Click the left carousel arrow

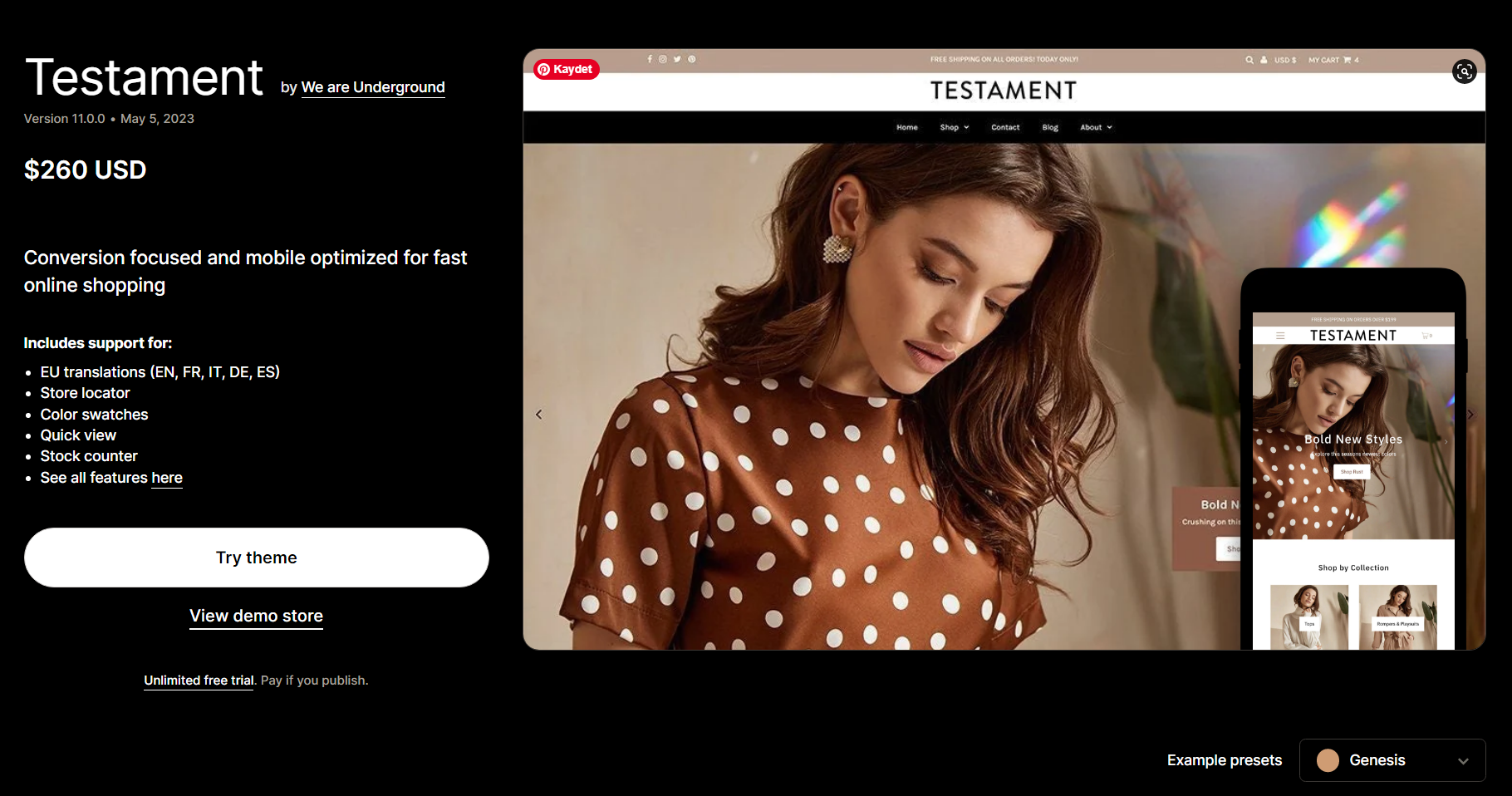pos(538,414)
